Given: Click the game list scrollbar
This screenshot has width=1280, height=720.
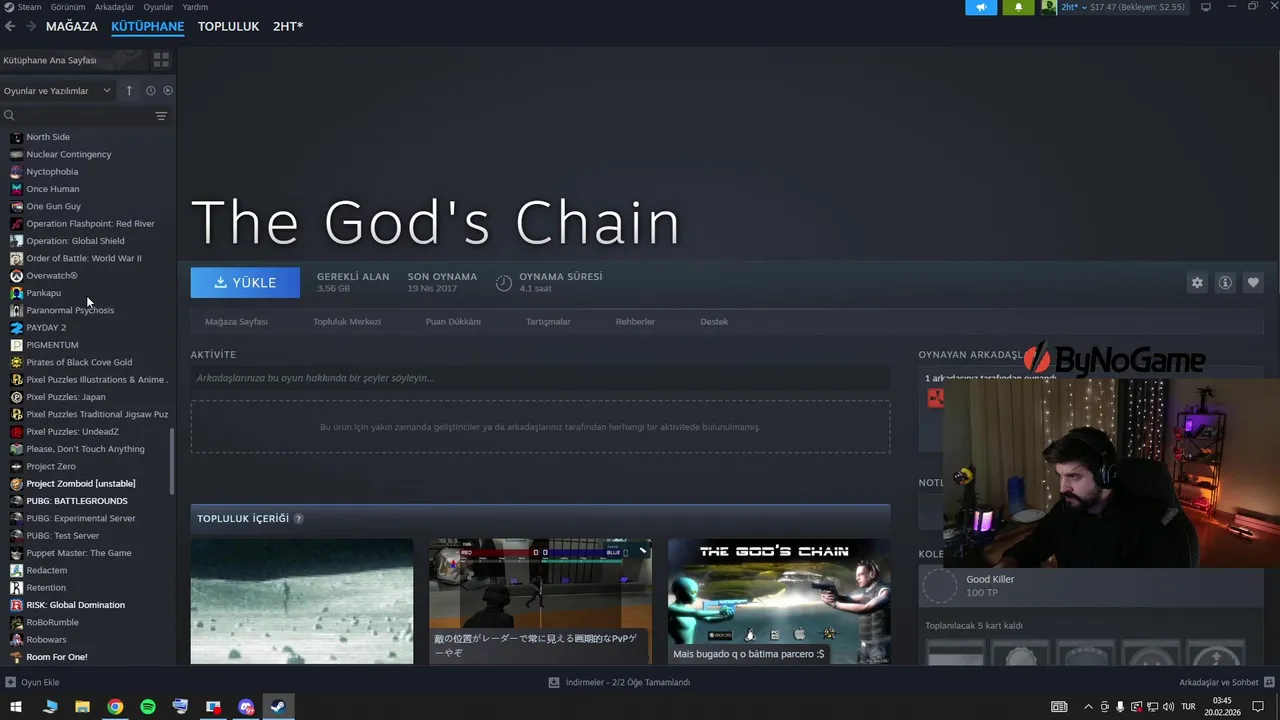Looking at the screenshot, I should (173, 461).
